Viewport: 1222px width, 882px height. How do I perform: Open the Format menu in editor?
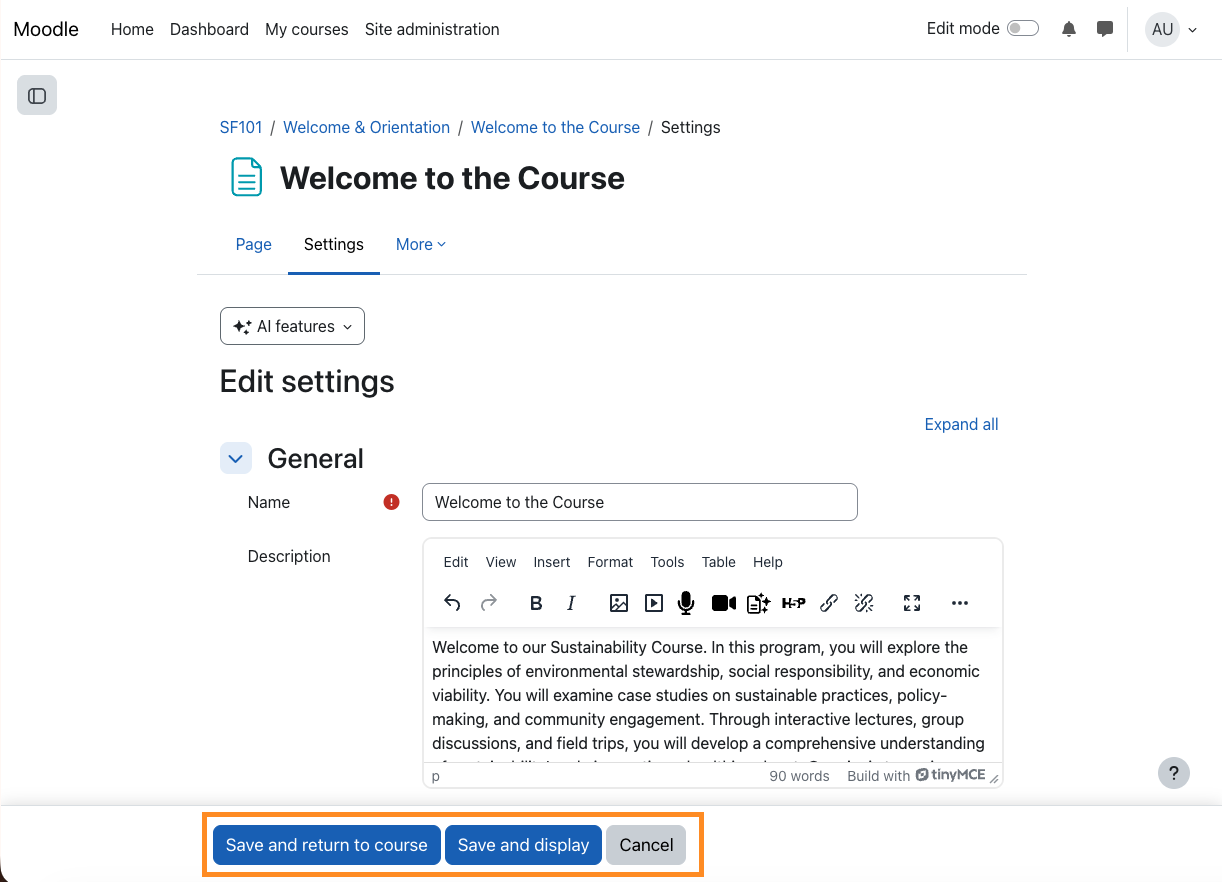(x=610, y=562)
